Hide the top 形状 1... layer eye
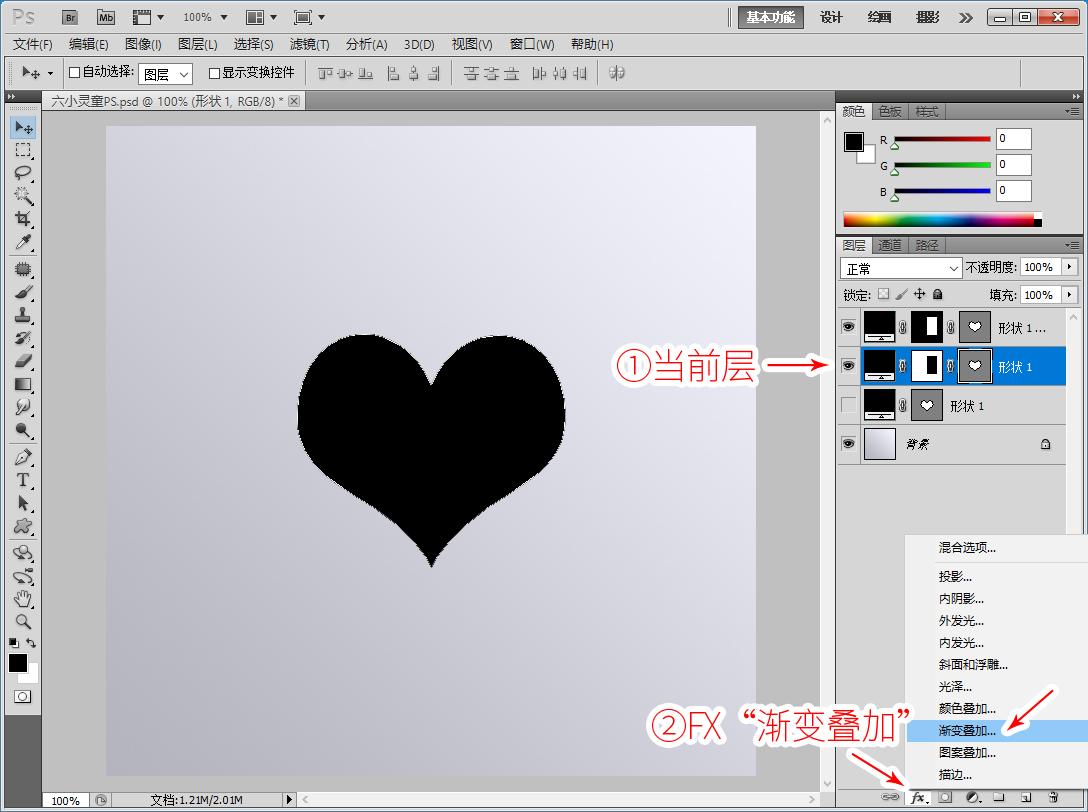This screenshot has height=812, width=1088. tap(848, 327)
